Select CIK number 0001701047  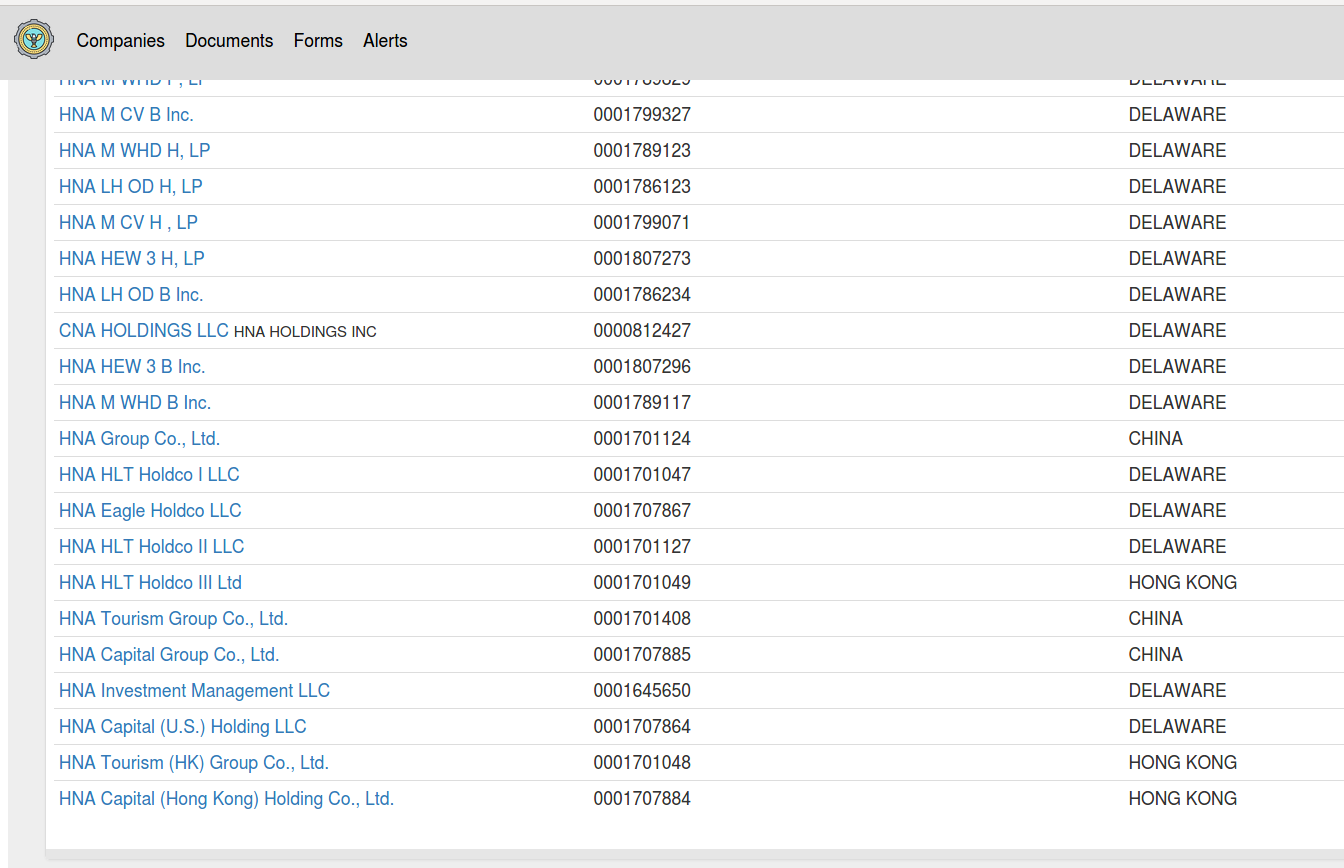click(642, 475)
